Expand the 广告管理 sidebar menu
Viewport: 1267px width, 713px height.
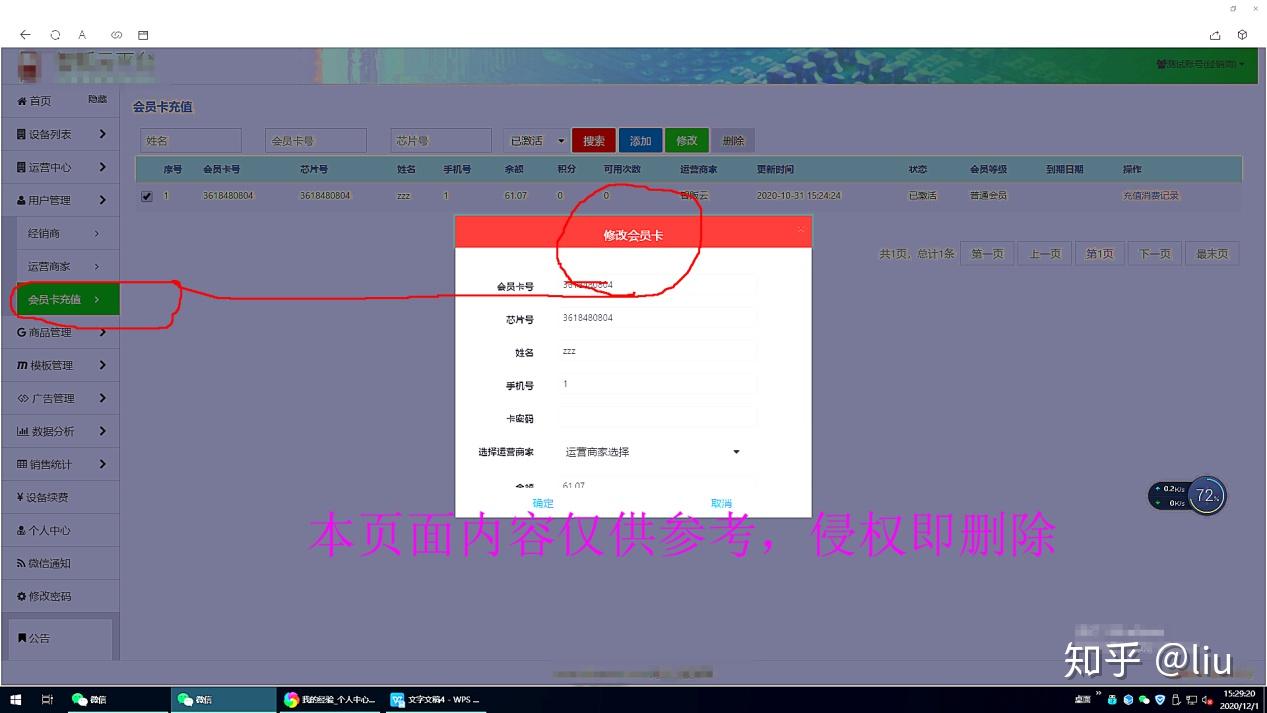pos(60,398)
